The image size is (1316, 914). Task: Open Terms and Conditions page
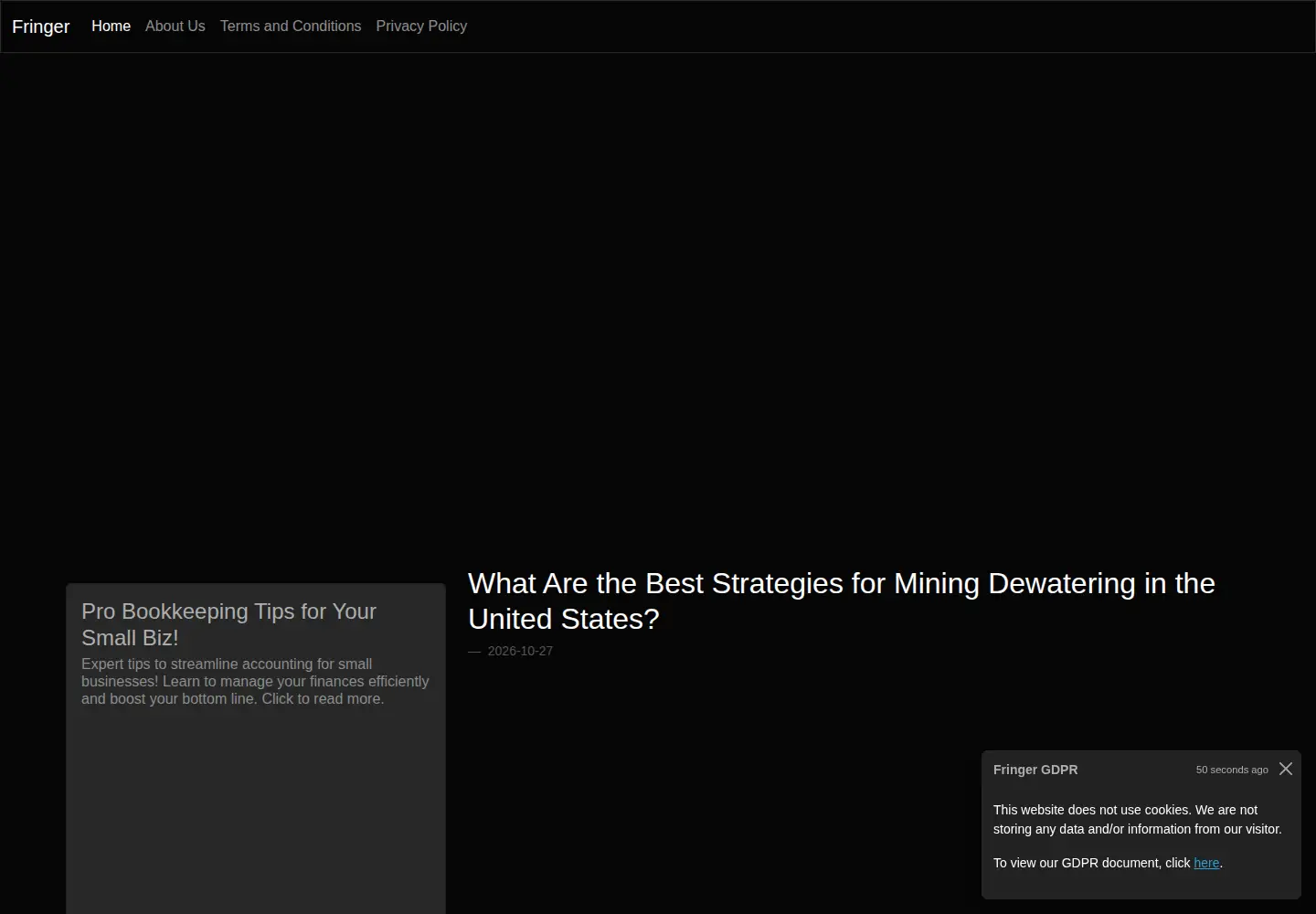[291, 27]
